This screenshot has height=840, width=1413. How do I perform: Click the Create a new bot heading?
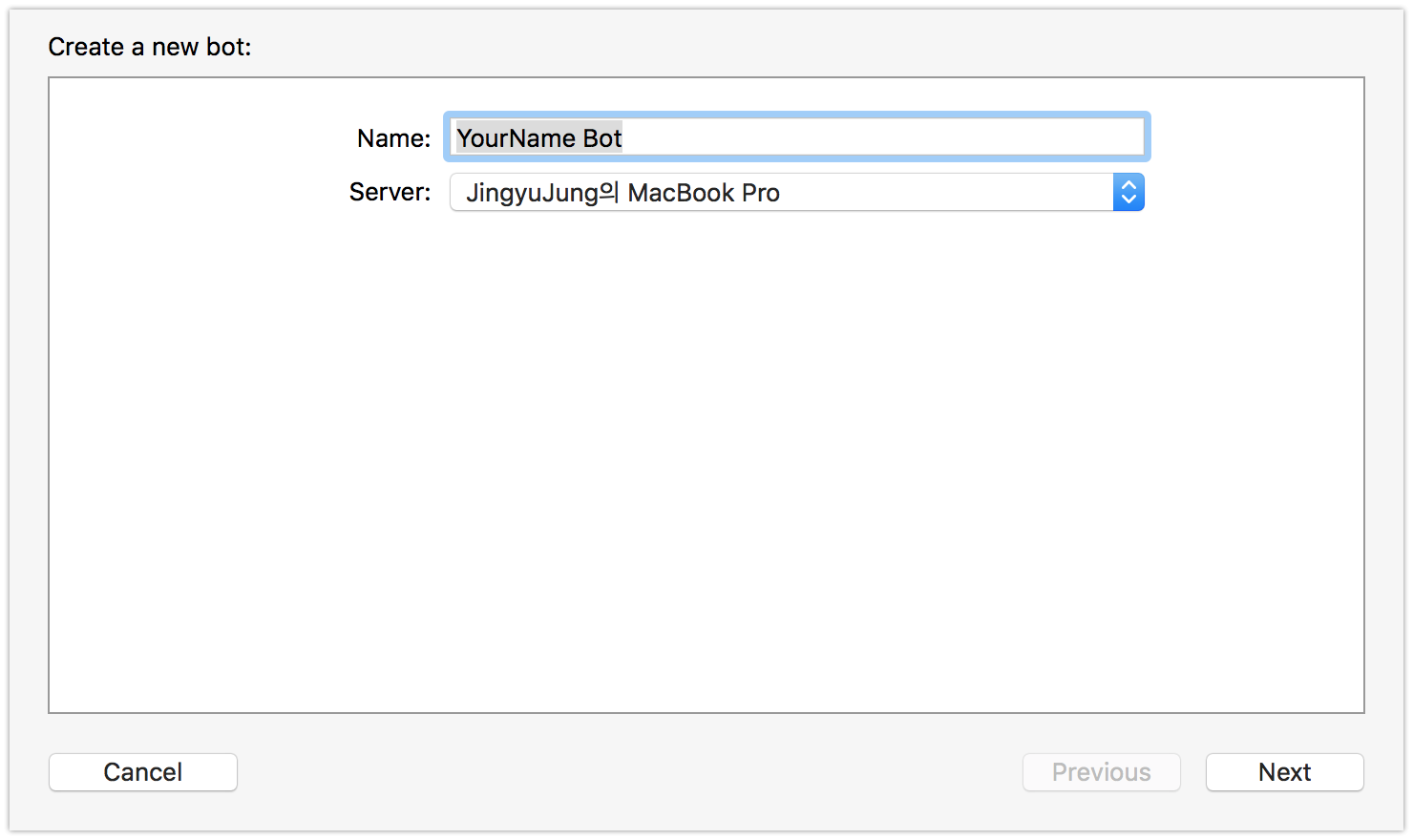click(150, 47)
